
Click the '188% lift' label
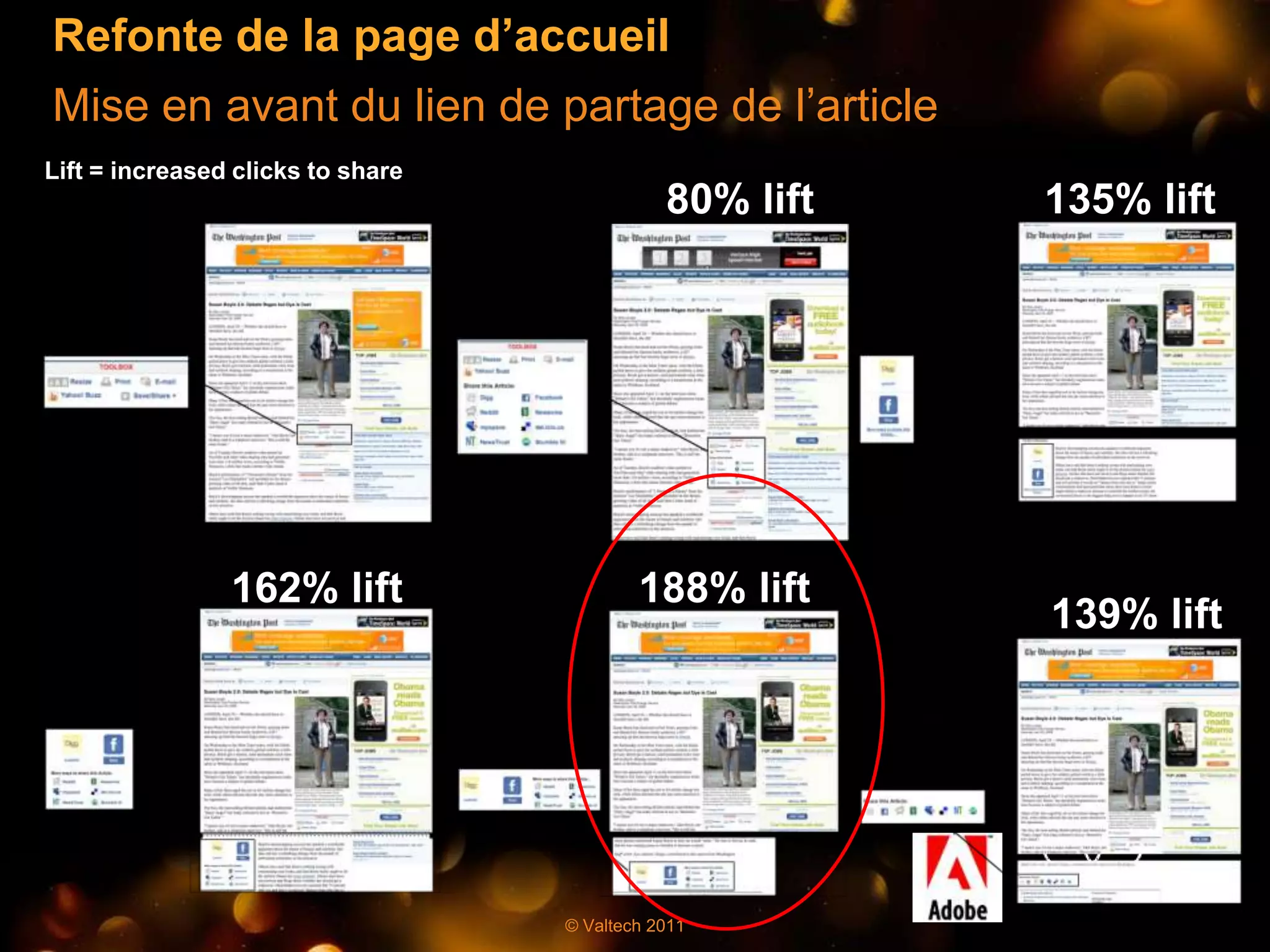coord(725,588)
